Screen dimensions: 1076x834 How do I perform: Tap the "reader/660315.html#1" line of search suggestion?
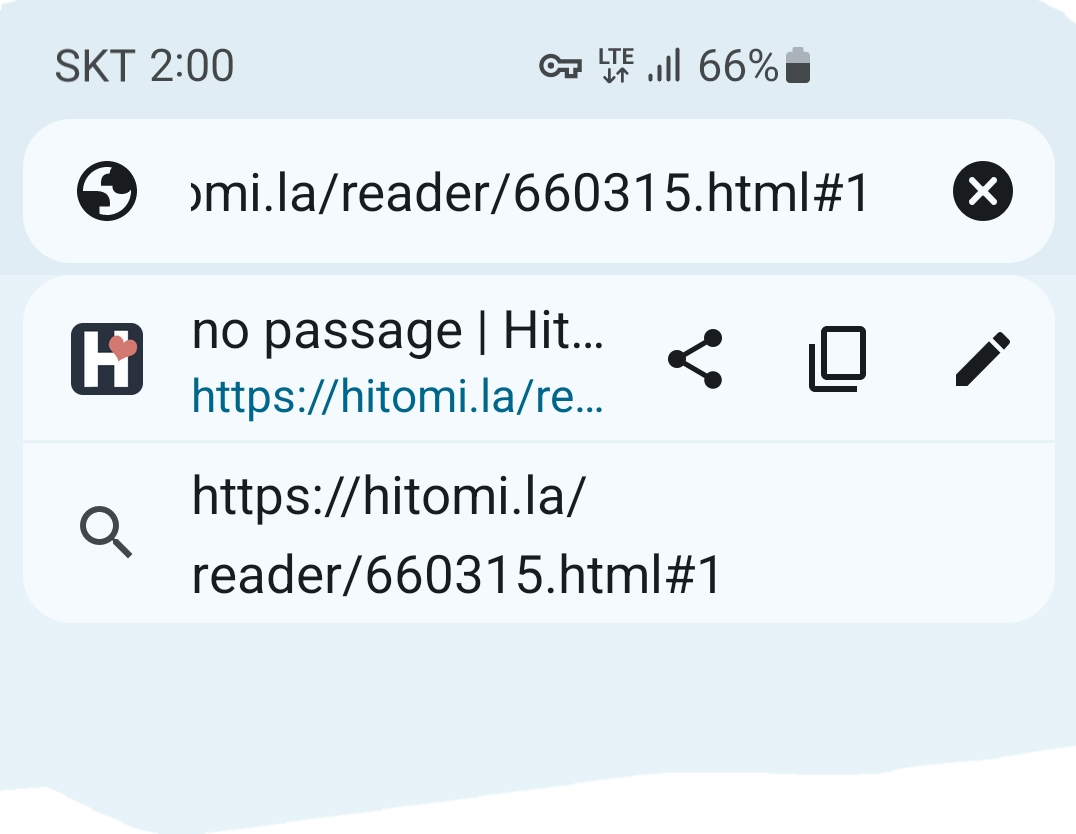(456, 575)
